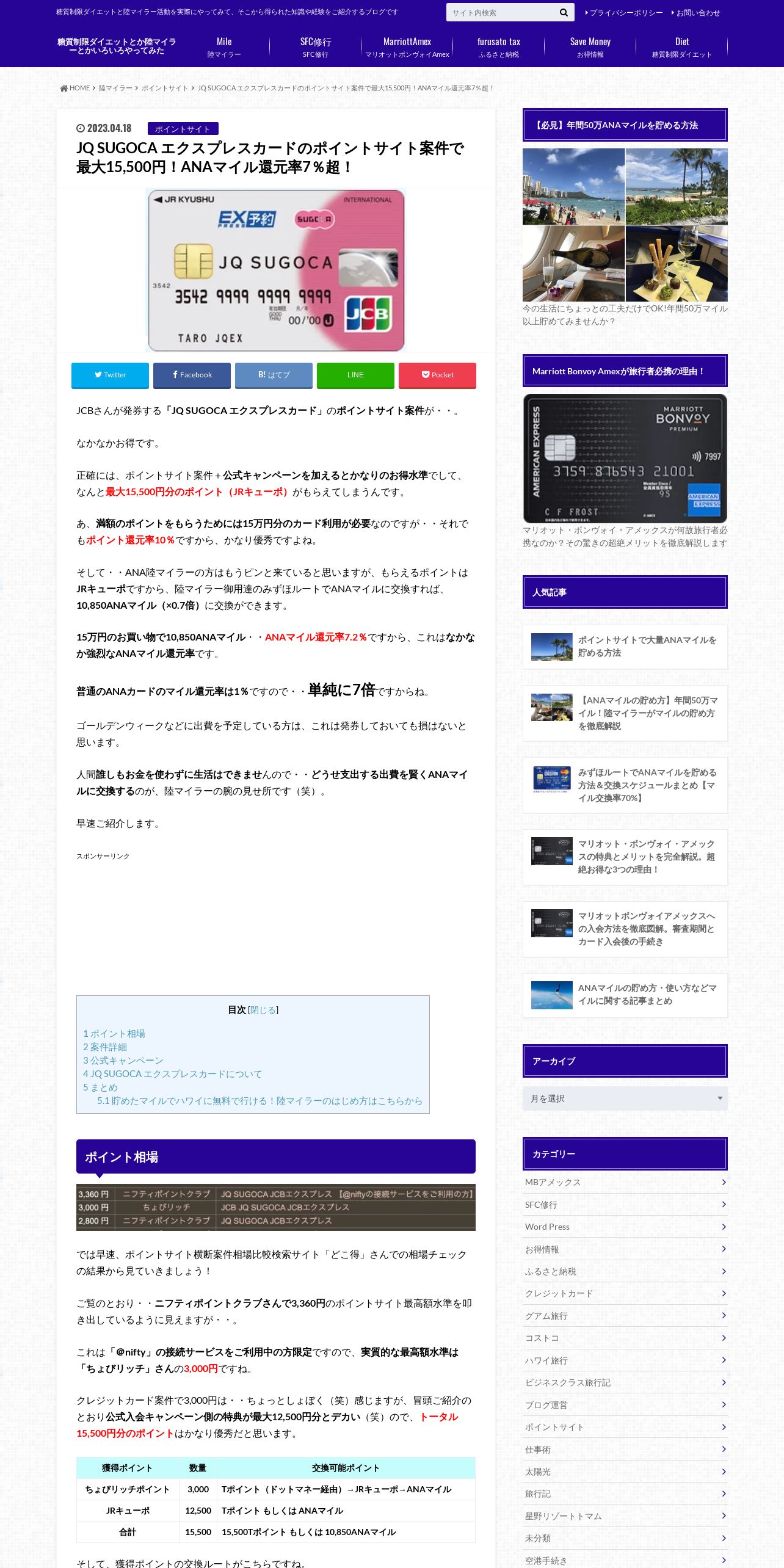Open the 旅行記 category
Image resolution: width=784 pixels, height=1568 pixels.
click(x=625, y=1494)
